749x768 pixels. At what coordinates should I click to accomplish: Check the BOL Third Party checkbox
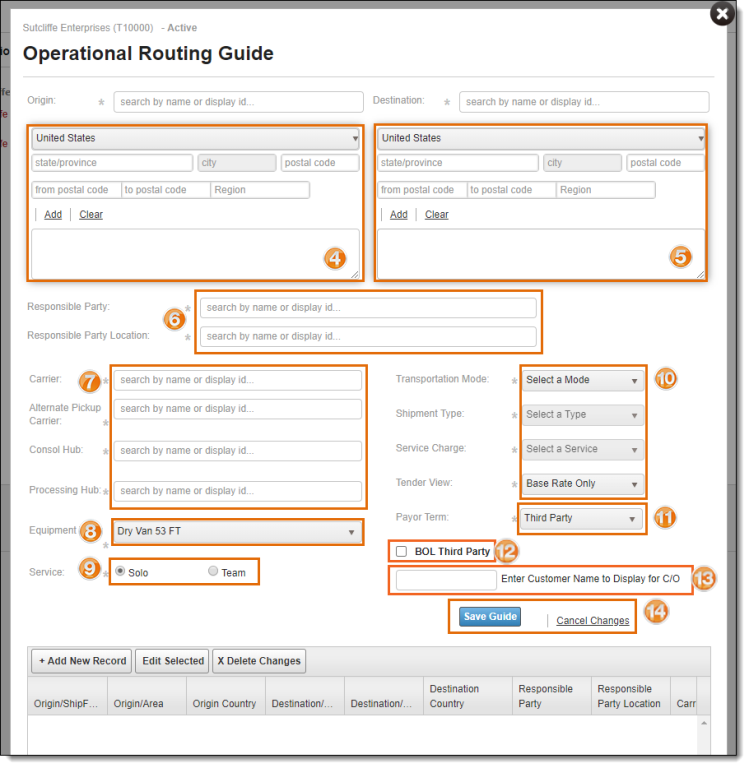click(x=402, y=551)
